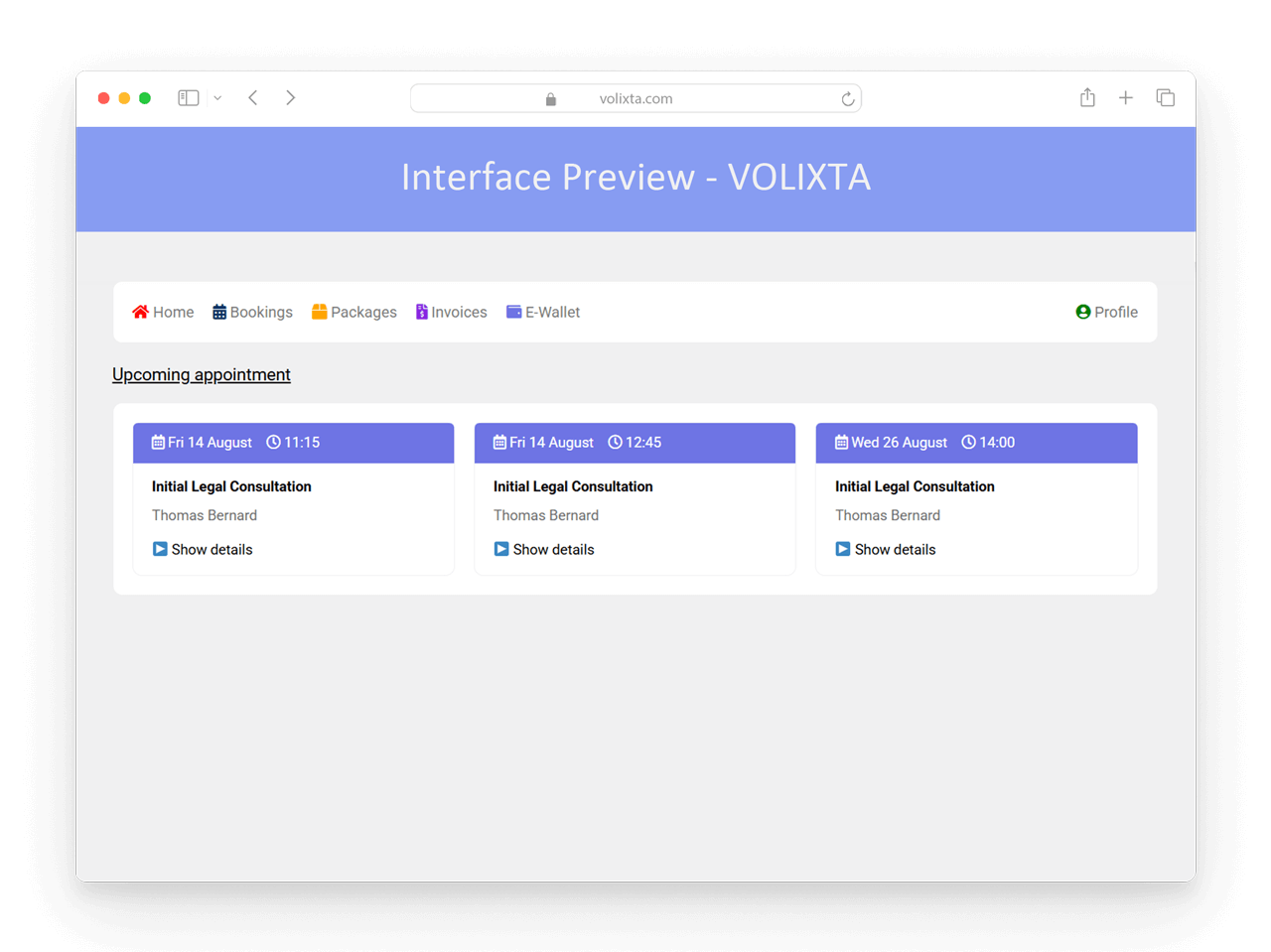
Task: Click the padlock icon in address bar
Action: pyautogui.click(x=551, y=99)
